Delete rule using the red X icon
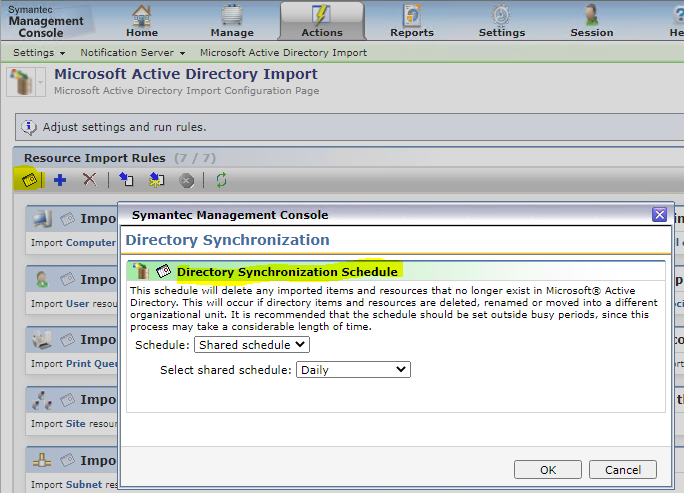The image size is (684, 493). pyautogui.click(x=89, y=179)
